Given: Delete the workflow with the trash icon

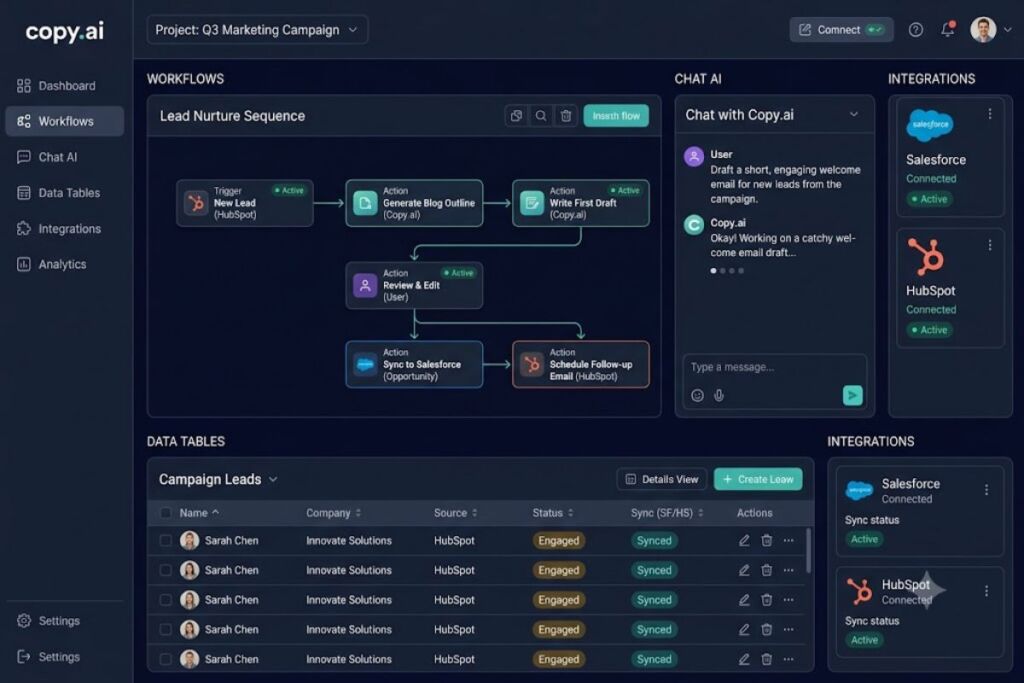Looking at the screenshot, I should pos(566,116).
